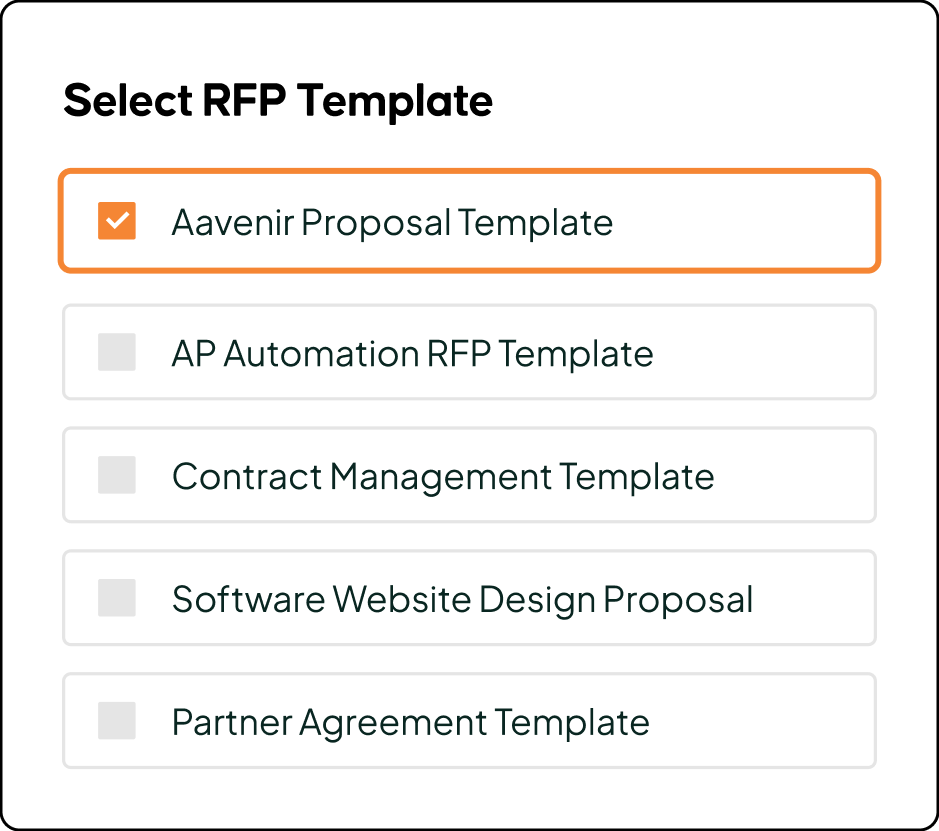939x831 pixels.
Task: Click the Select RFP Template heading
Action: coord(278,100)
